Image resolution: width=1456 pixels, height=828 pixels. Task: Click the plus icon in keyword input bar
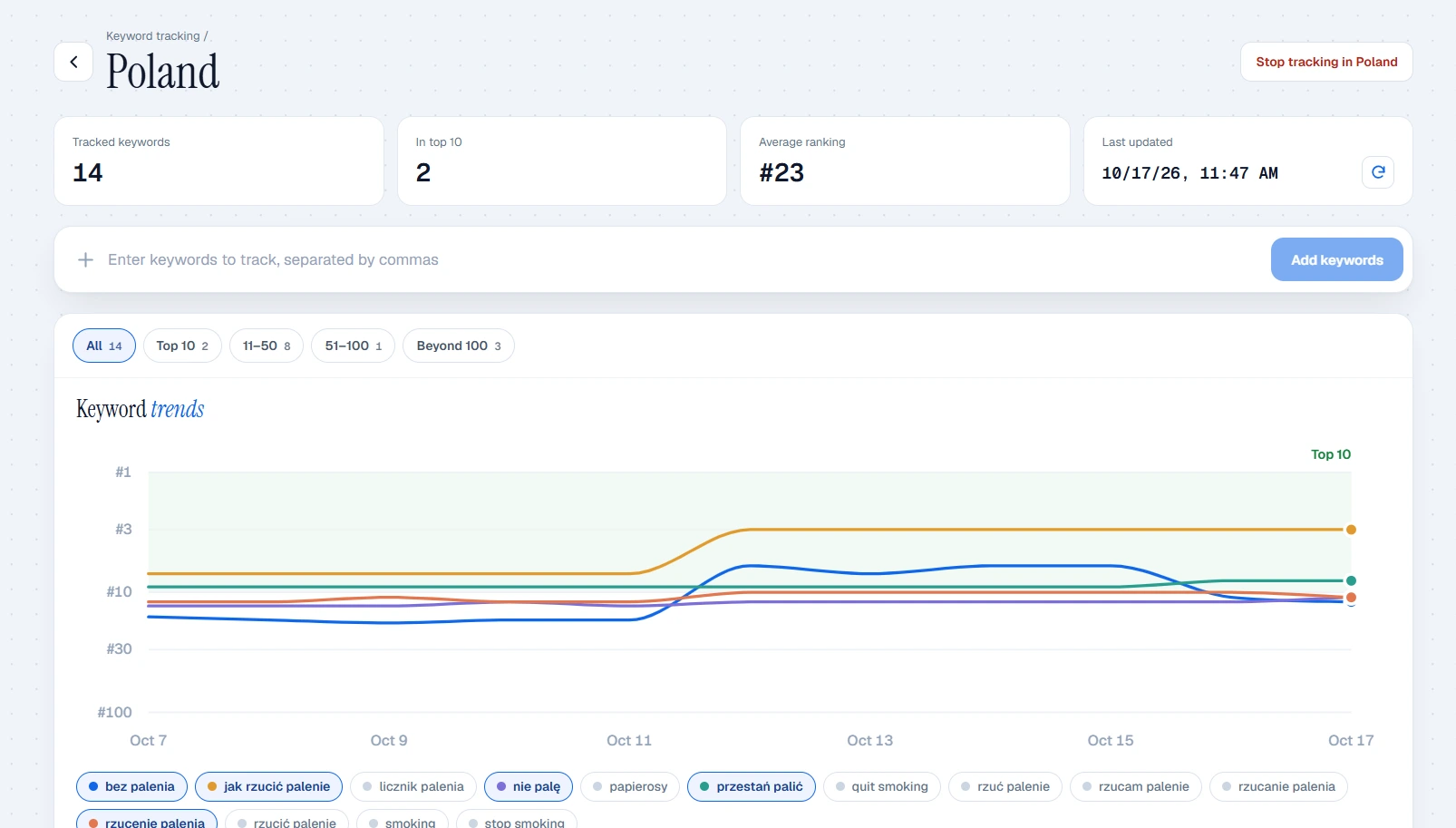click(86, 260)
